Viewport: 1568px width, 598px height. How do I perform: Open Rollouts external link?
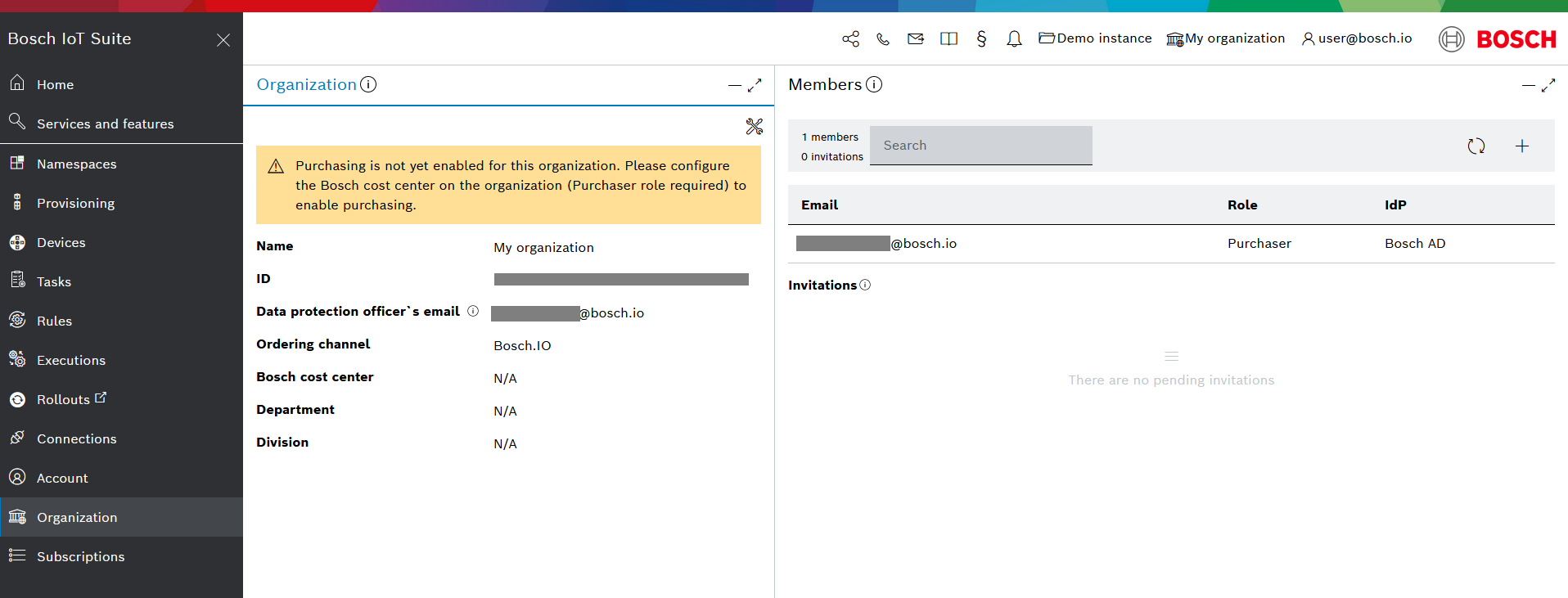pos(121,399)
